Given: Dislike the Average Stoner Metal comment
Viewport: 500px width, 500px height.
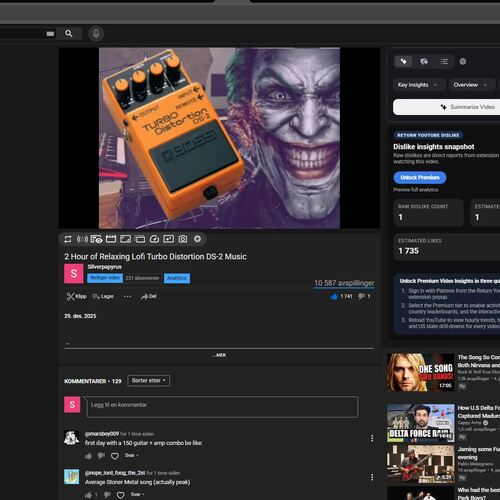Looking at the screenshot, I should point(107,495).
